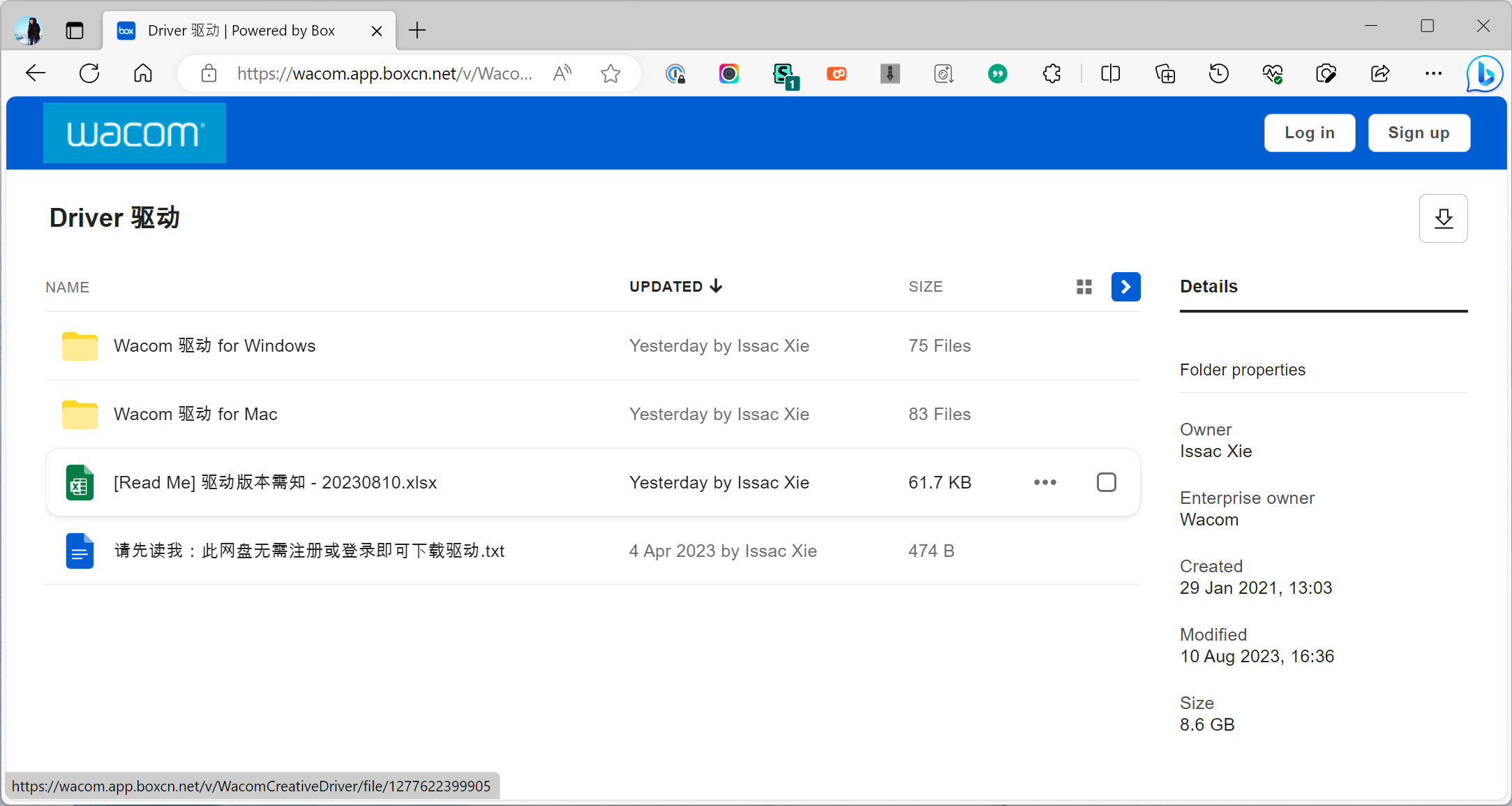The width and height of the screenshot is (1512, 806).
Task: Click the orange extension icon
Action: (x=837, y=73)
